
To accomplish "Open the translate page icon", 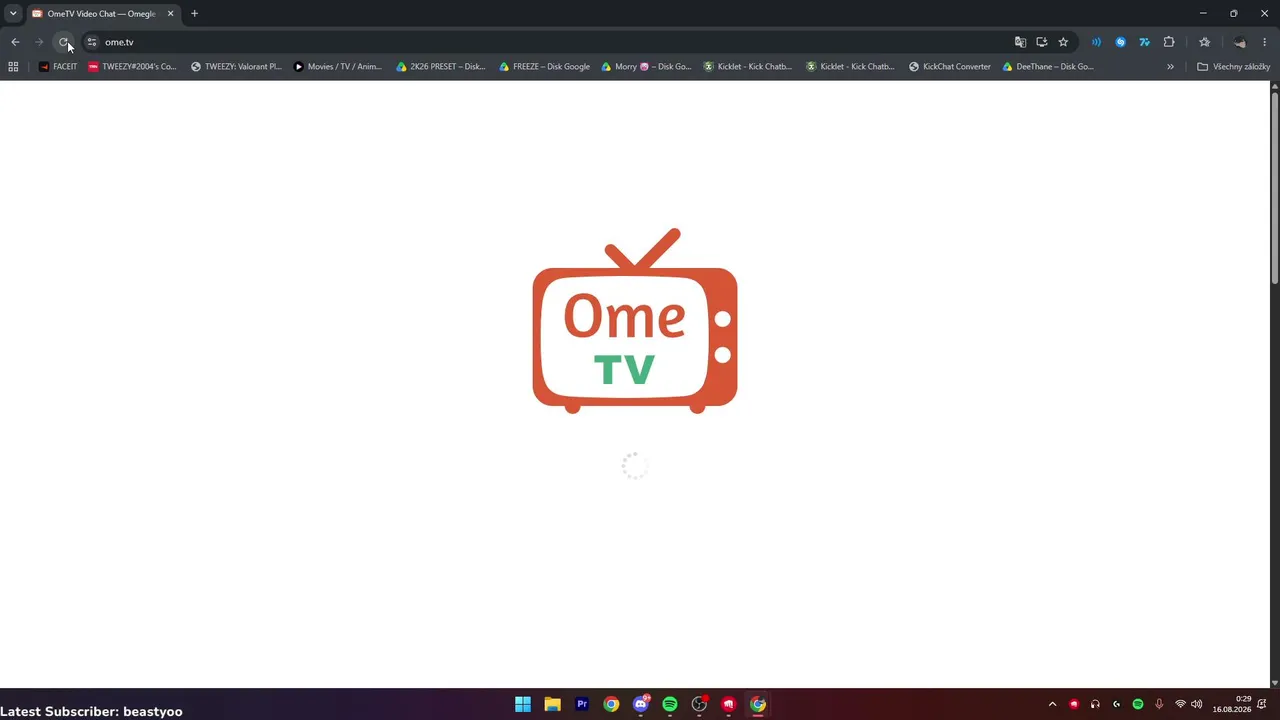I will 1020,42.
